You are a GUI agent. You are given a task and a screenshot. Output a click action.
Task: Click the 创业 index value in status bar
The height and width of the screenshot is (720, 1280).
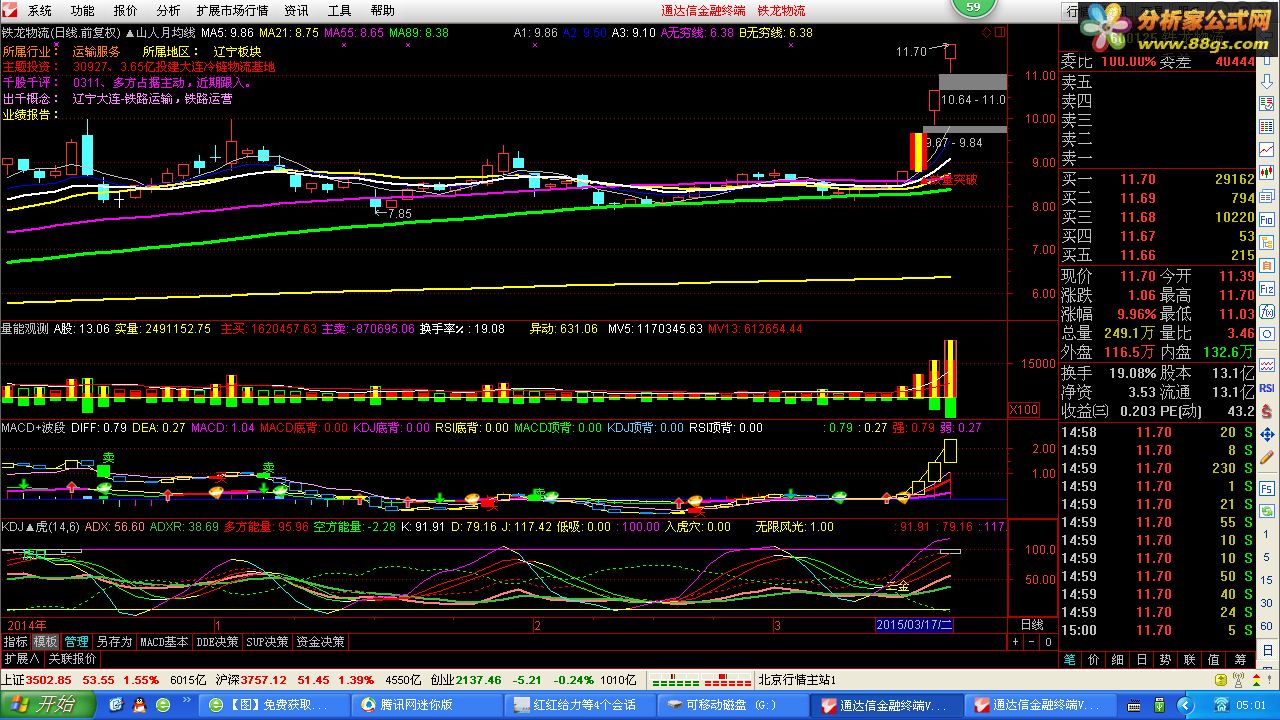point(478,679)
